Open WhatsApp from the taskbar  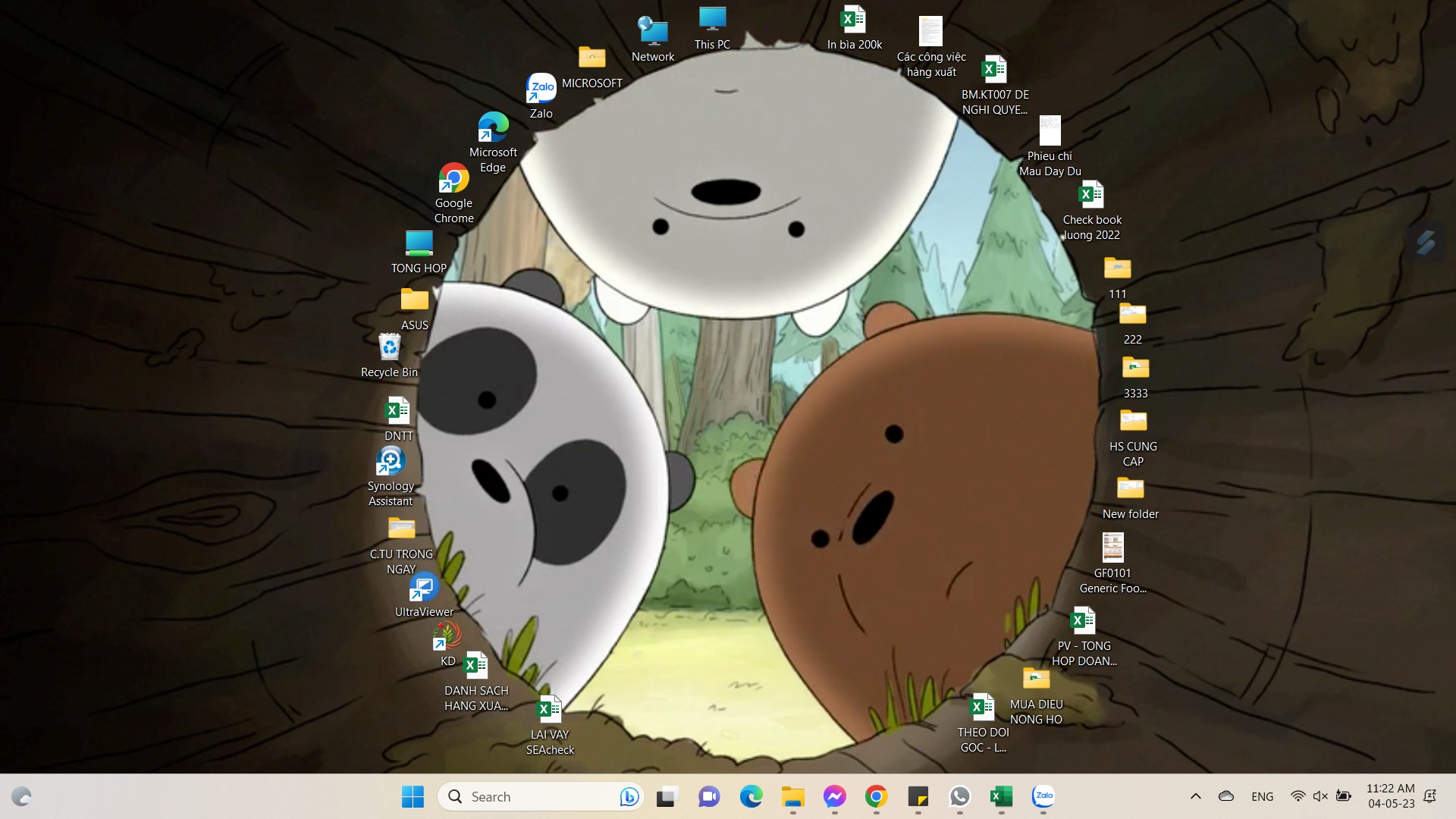(960, 796)
